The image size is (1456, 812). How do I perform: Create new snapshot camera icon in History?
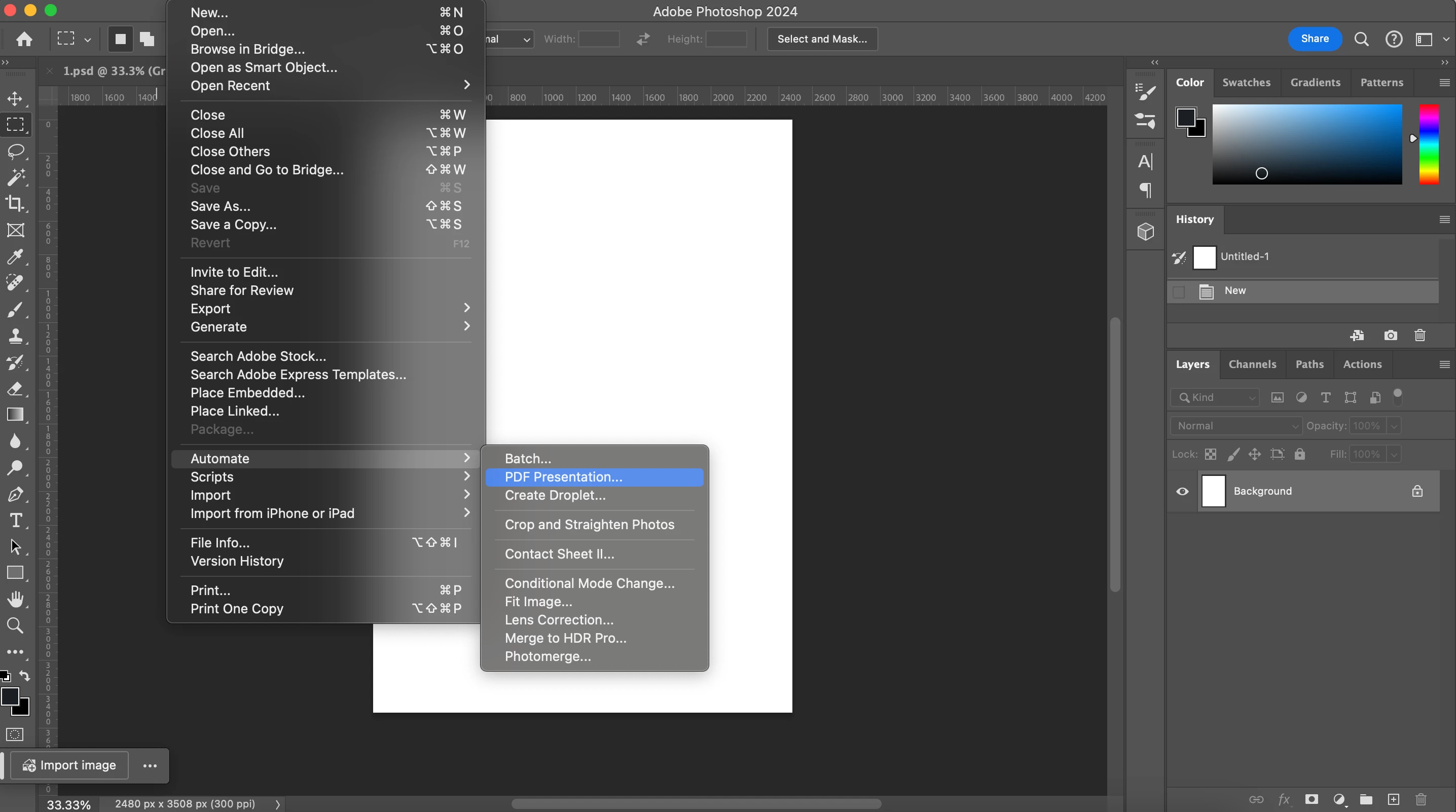point(1391,336)
